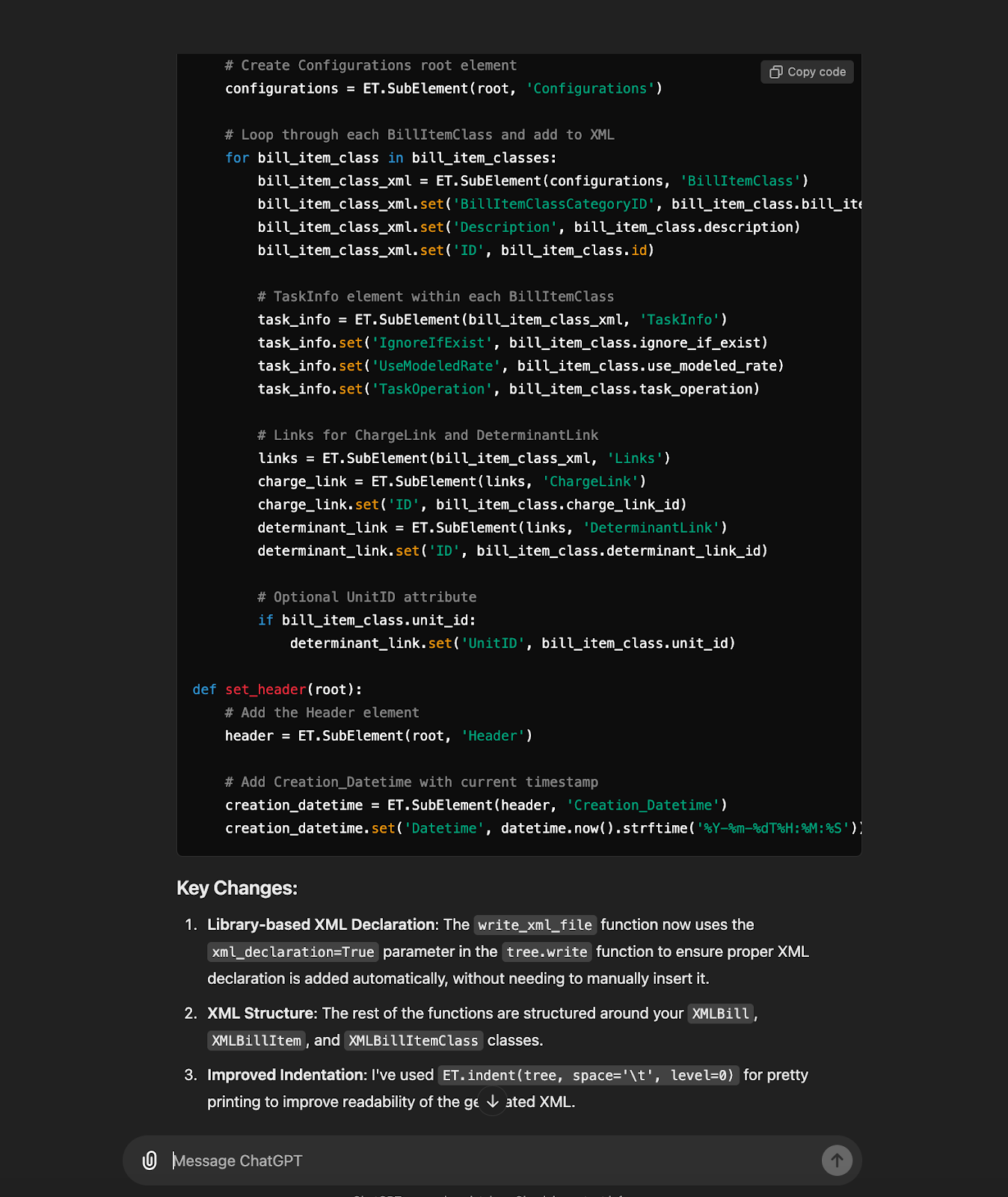Click the 'xml_declaration=True' inline code
The width and height of the screenshot is (1008, 1197).
[292, 952]
